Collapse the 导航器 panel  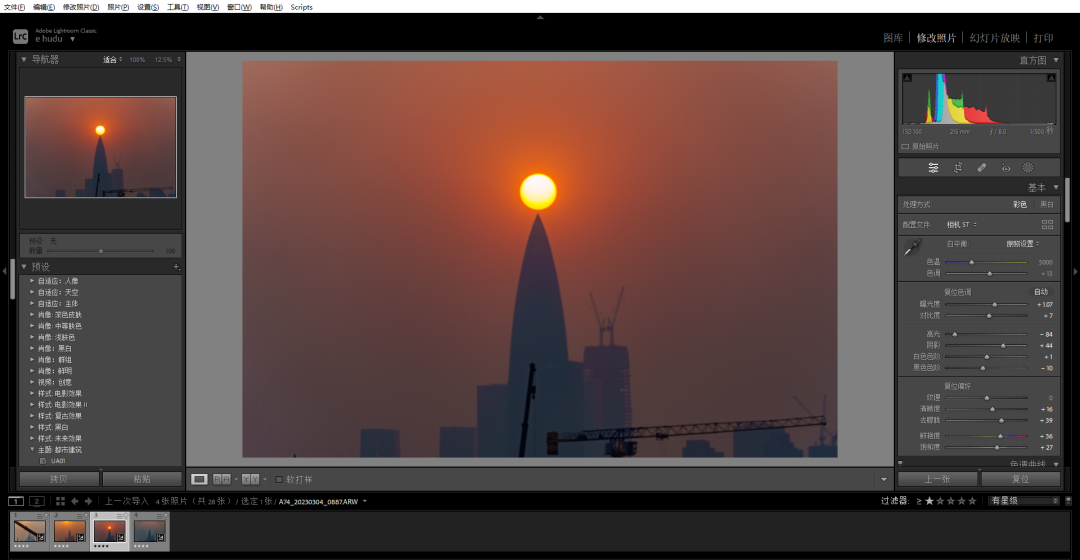coord(25,60)
